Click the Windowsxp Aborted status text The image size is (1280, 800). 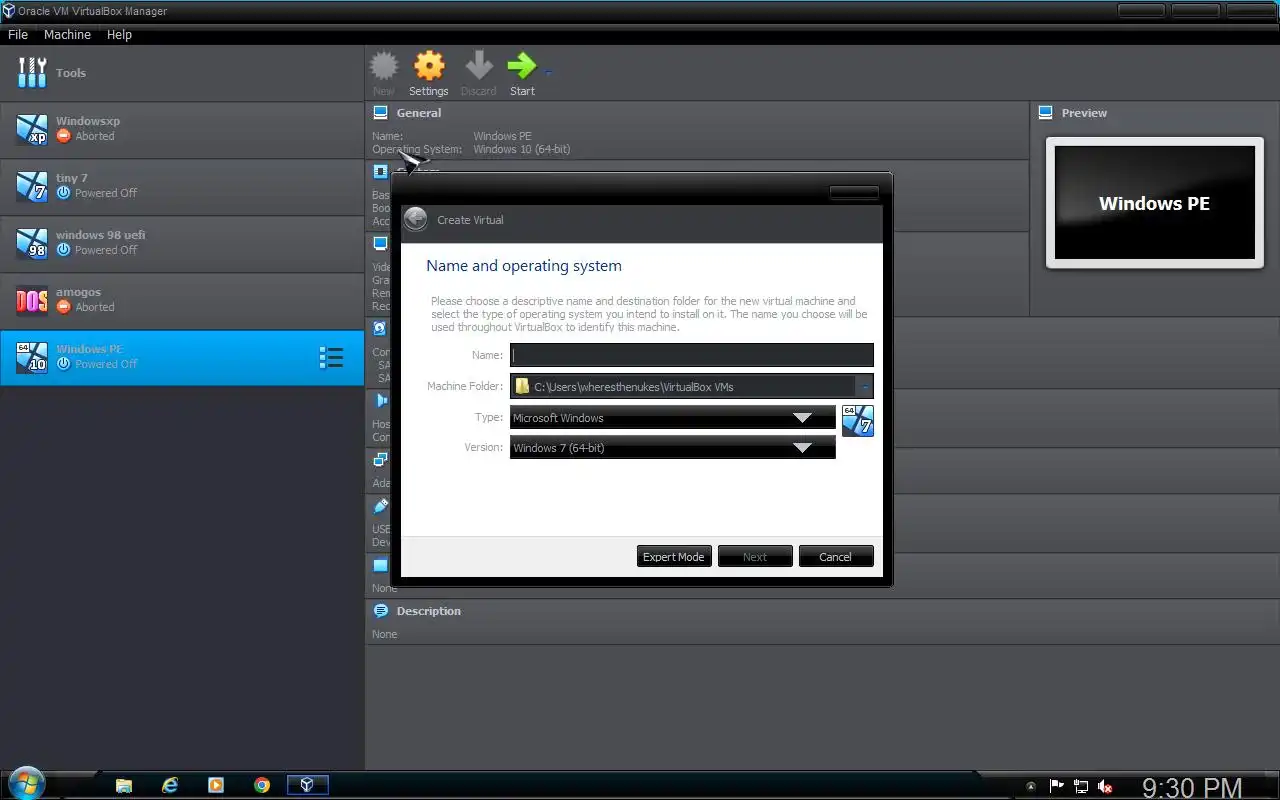coord(95,136)
